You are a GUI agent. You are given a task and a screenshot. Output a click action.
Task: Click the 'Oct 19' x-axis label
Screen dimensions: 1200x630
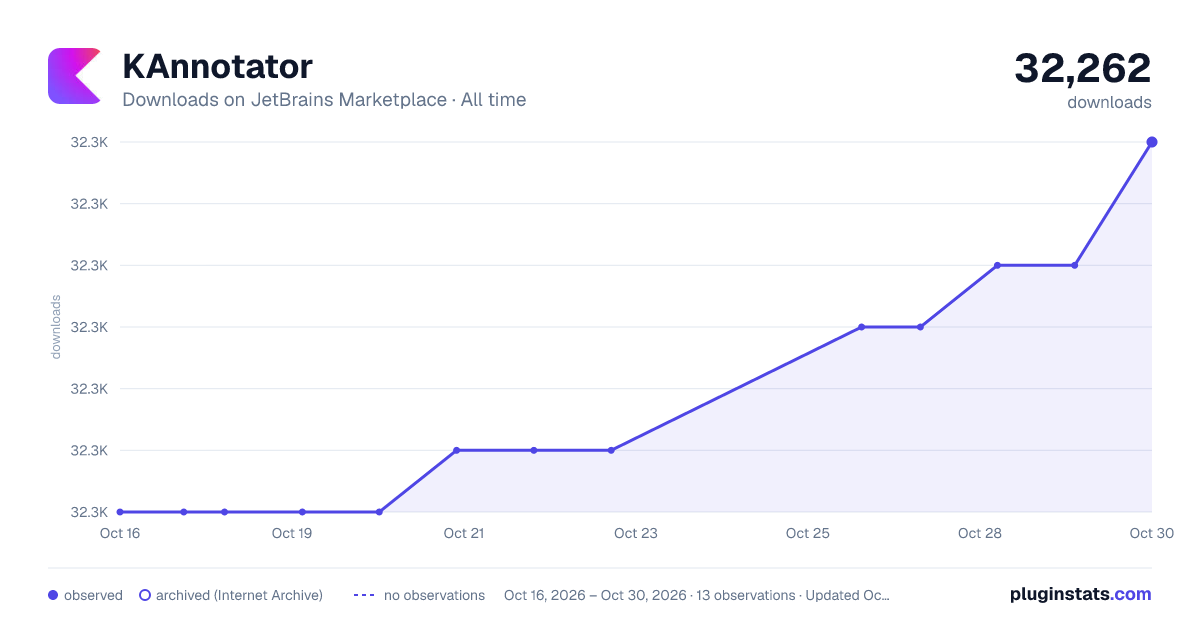[292, 533]
